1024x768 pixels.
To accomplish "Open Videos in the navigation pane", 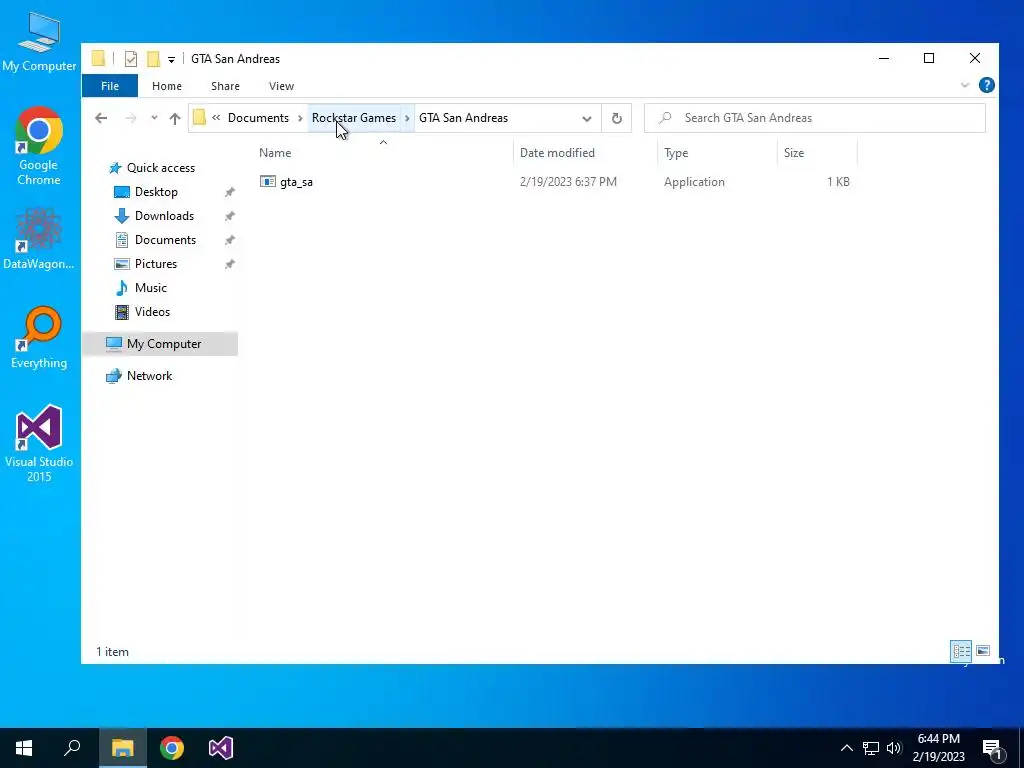I will (152, 312).
